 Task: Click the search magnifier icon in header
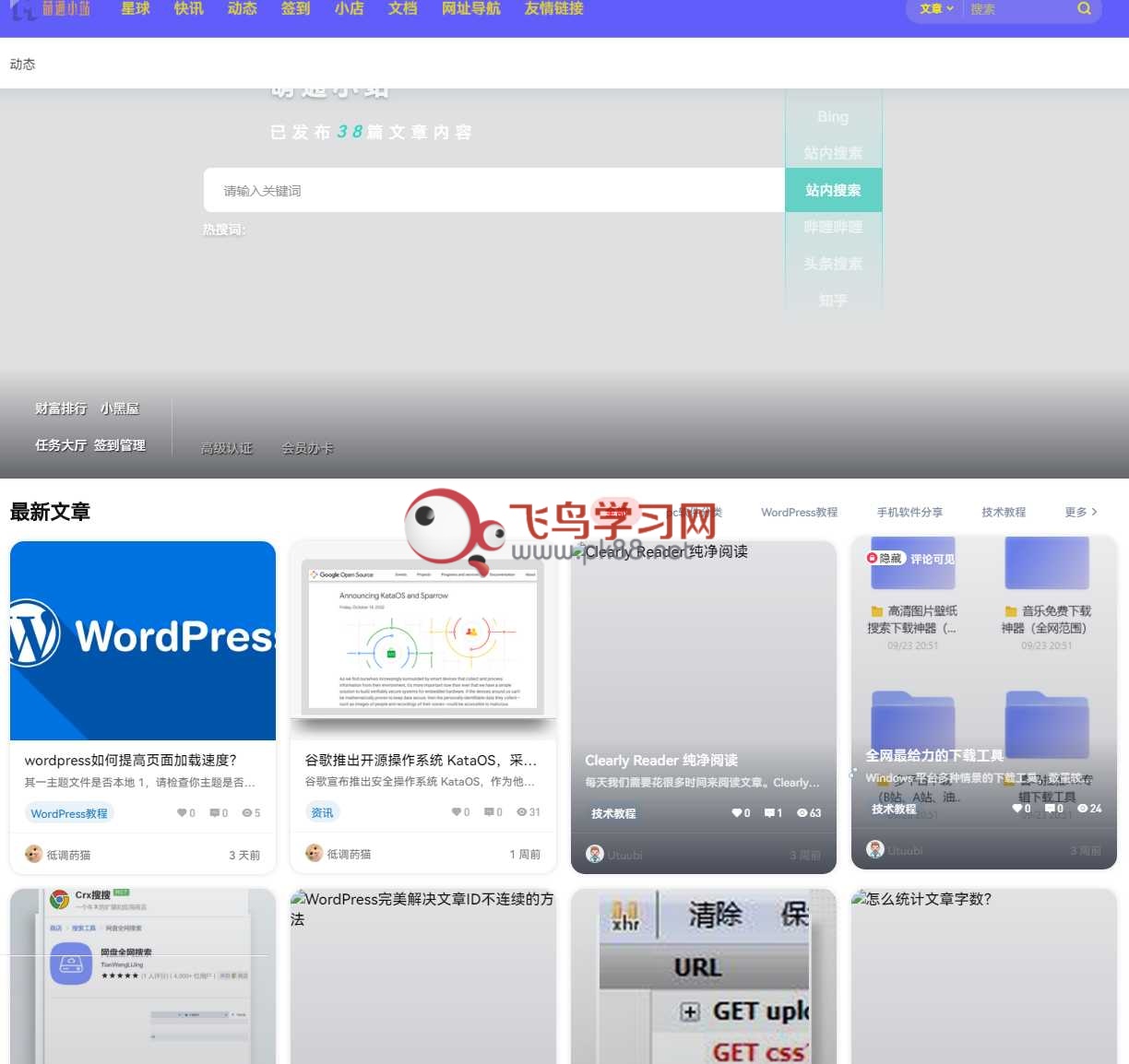click(x=1084, y=9)
